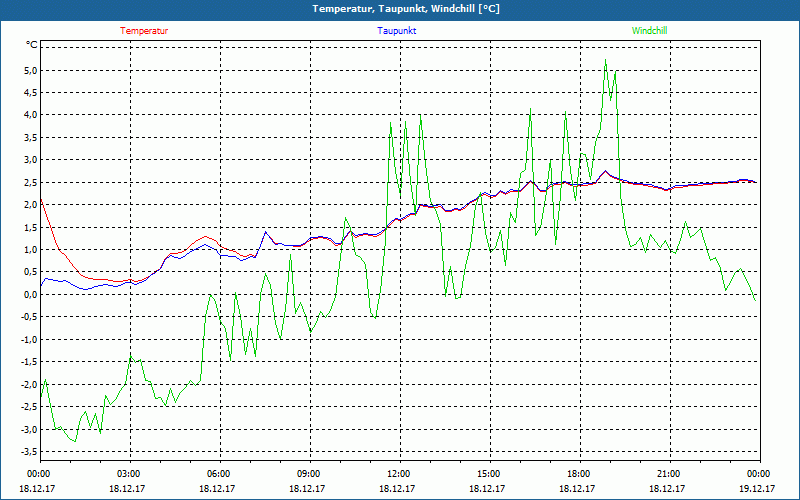
Task: Click the '-0,5' y-axis value
Action: [30, 317]
